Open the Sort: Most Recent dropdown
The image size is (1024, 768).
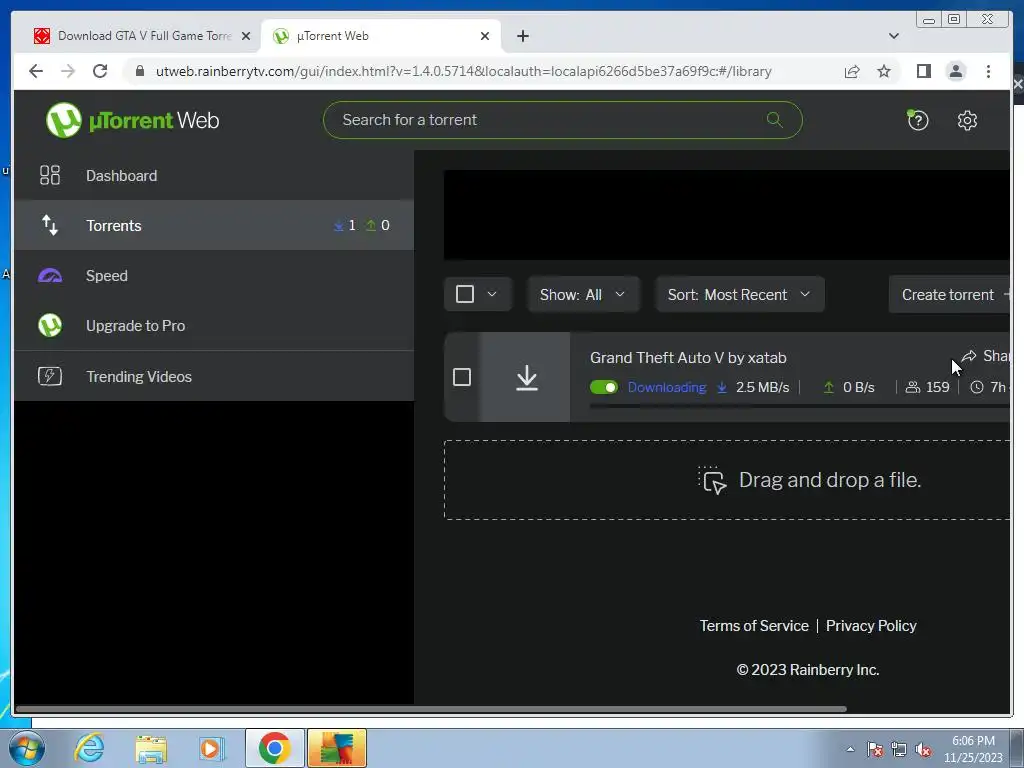739,295
